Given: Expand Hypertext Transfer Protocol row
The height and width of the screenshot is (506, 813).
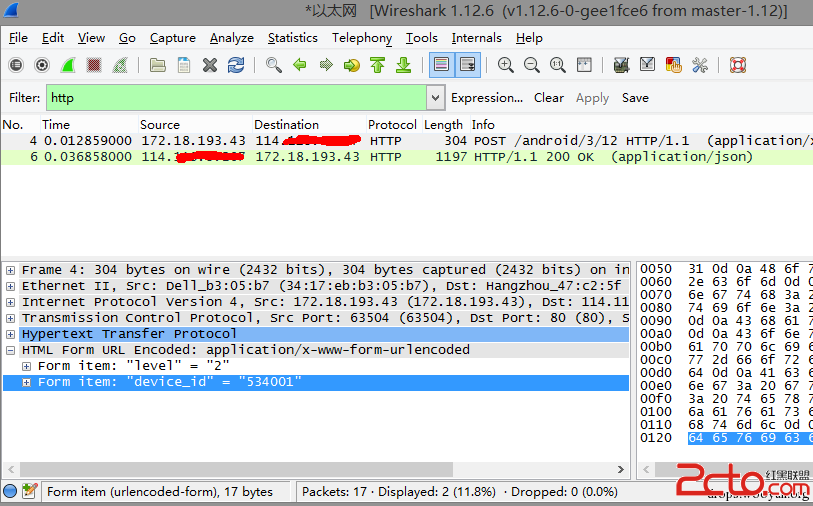Looking at the screenshot, I should pyautogui.click(x=10, y=334).
